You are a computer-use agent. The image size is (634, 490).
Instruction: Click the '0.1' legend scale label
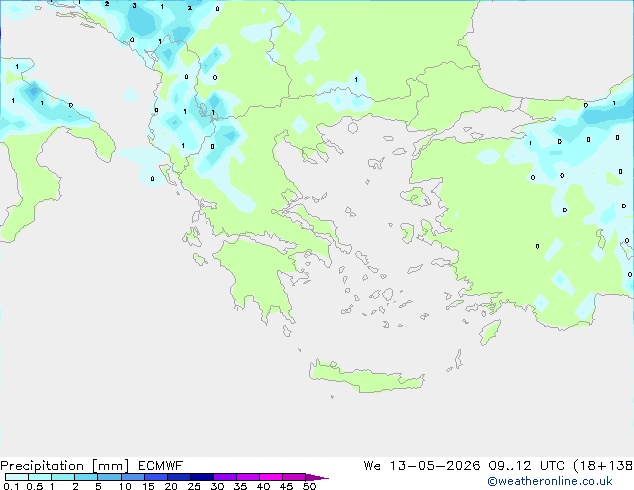click(x=11, y=486)
